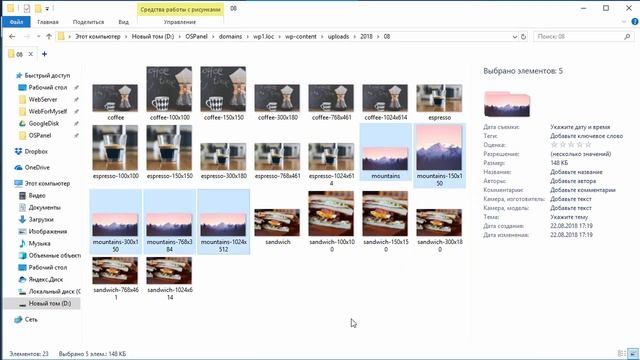Add author in Добавьте автора field

point(573,181)
